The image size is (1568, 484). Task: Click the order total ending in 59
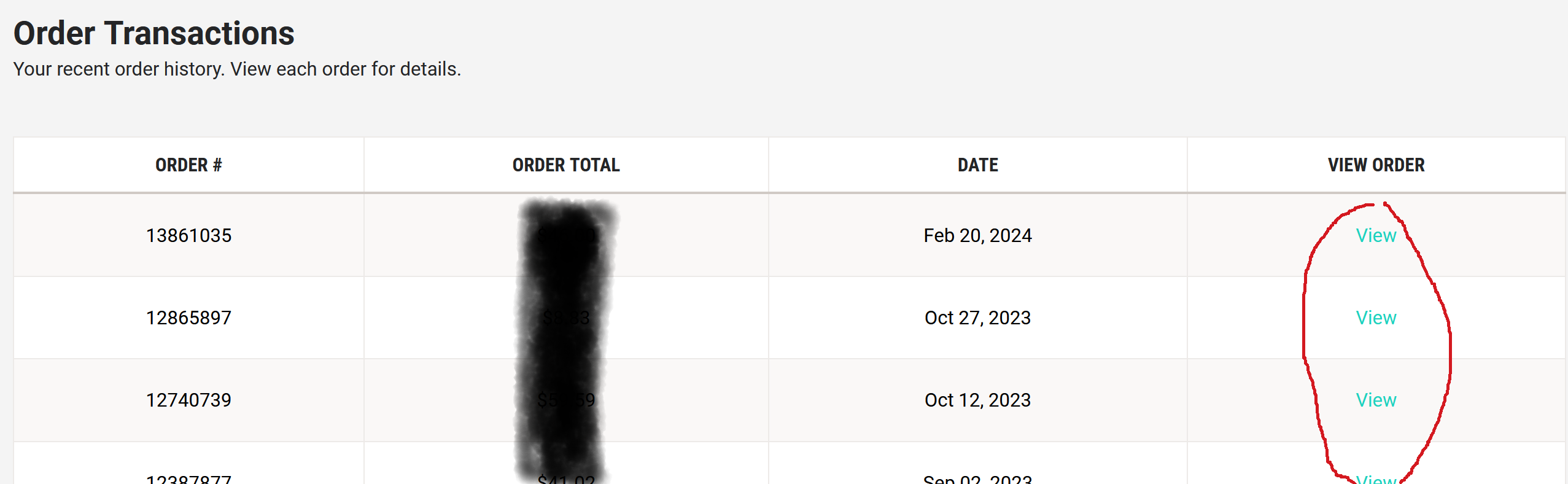point(566,400)
